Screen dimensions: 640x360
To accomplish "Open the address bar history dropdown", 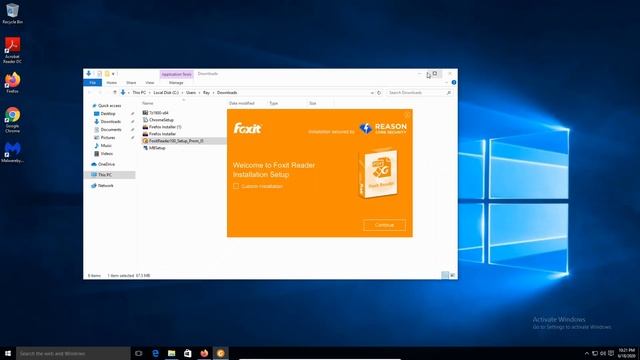I will 372,93.
